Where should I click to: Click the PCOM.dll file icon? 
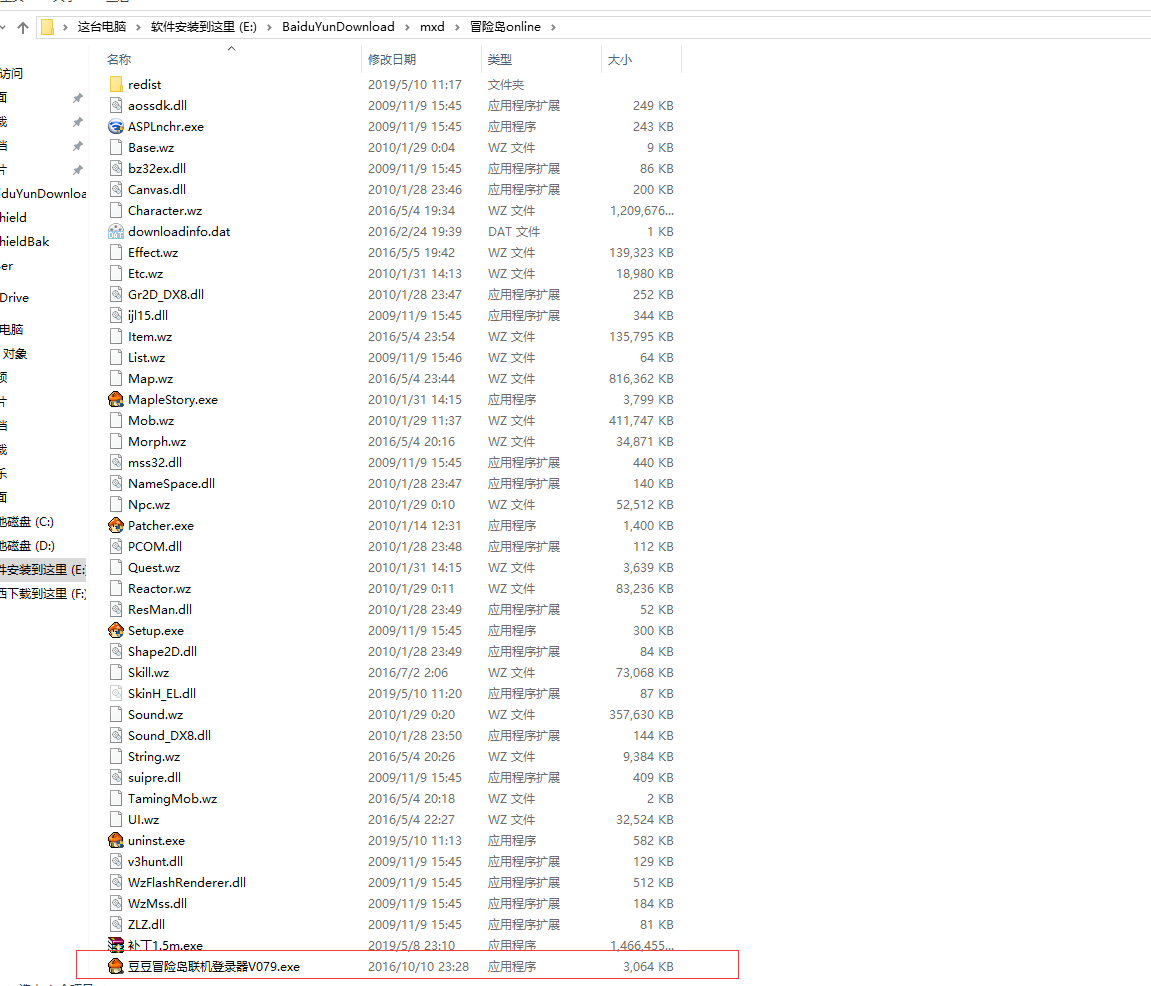(x=115, y=546)
